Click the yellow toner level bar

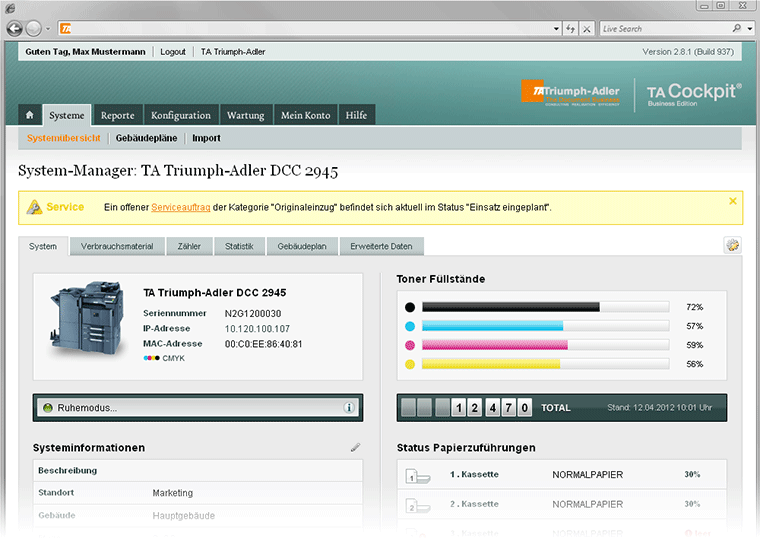tap(545, 364)
